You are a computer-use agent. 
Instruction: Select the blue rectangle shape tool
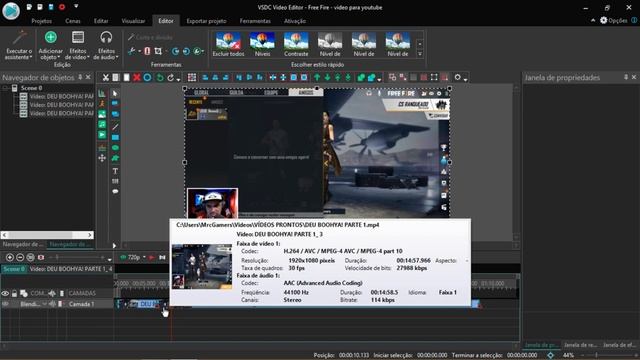(115, 138)
